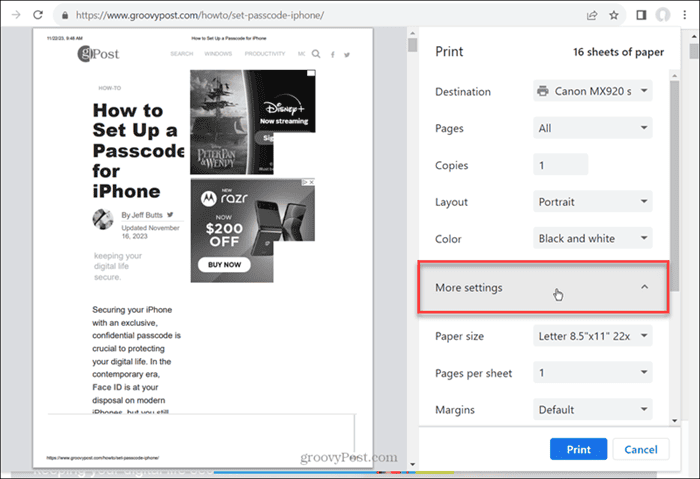Click the address bar URL

pyautogui.click(x=200, y=15)
